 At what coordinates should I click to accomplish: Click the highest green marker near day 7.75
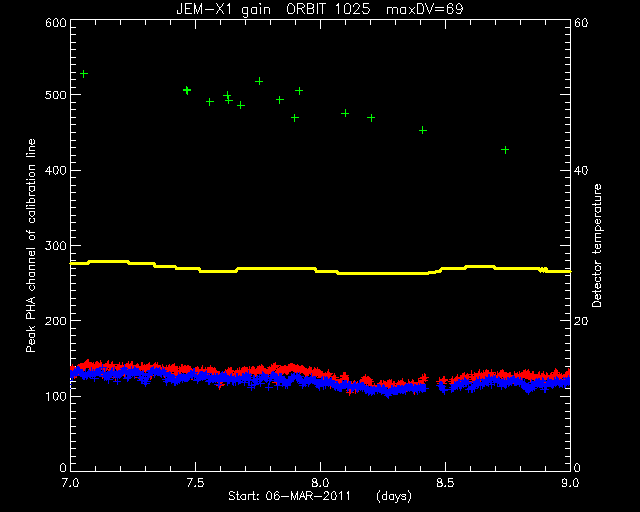pos(259,81)
